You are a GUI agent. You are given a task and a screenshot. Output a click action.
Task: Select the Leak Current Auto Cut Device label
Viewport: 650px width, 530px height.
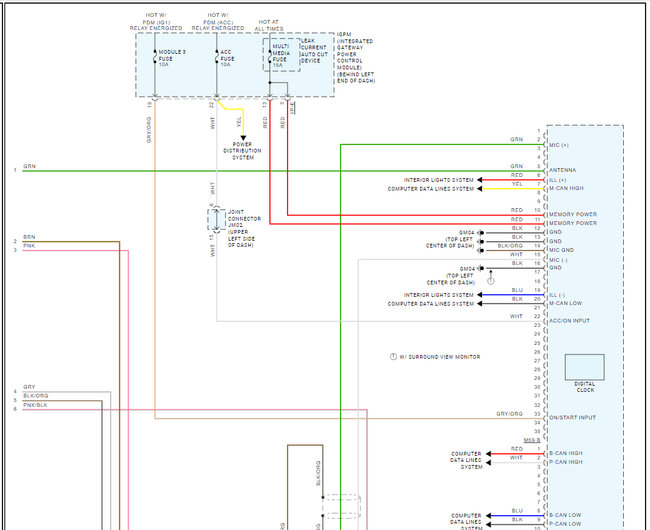coord(312,51)
